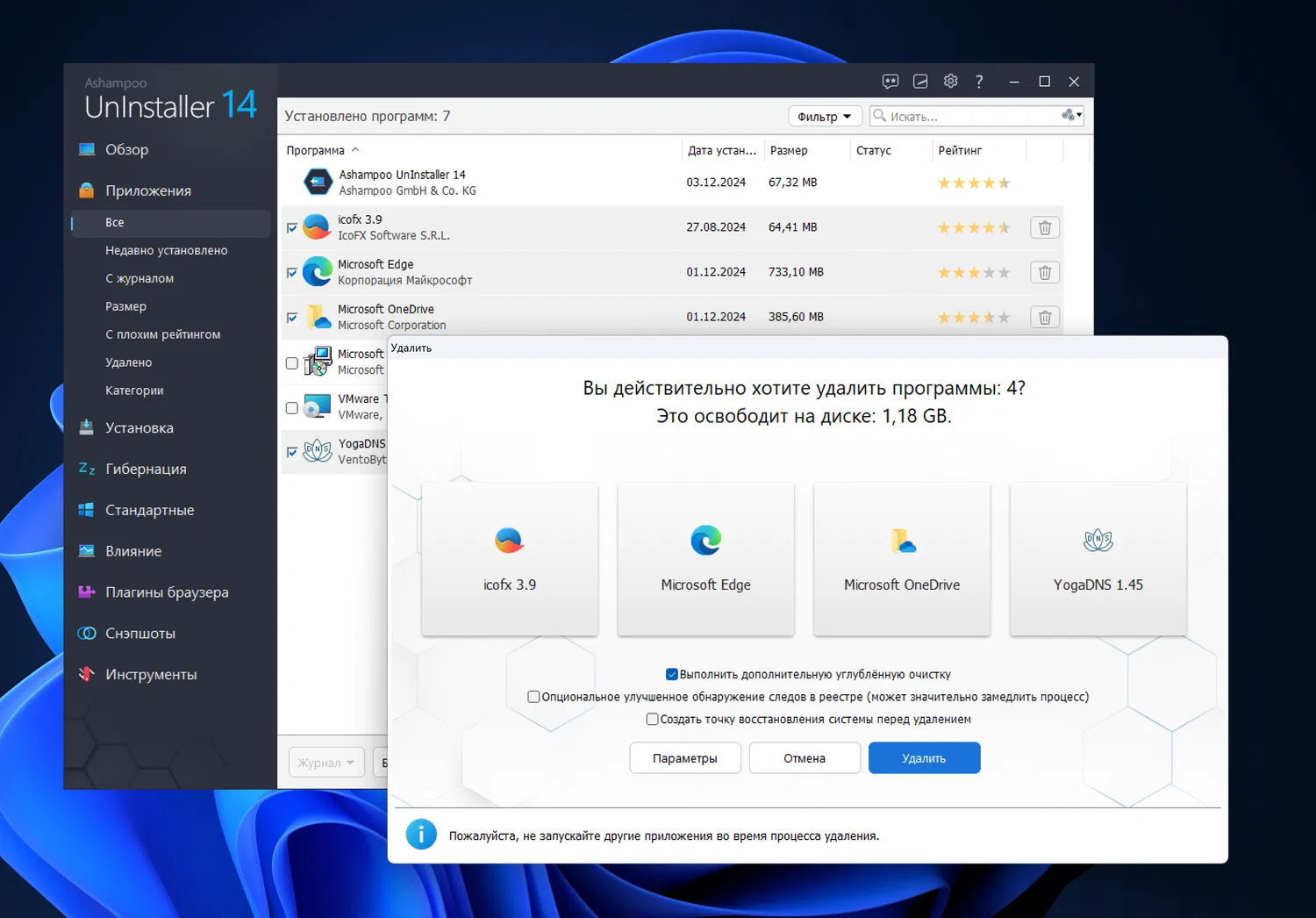Open settings gear in UnInstaller title bar

(x=950, y=81)
